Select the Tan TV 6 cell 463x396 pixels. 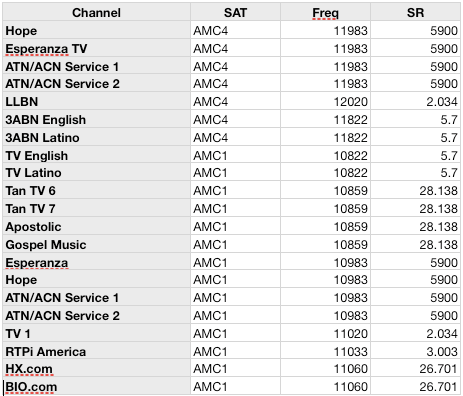pos(96,191)
